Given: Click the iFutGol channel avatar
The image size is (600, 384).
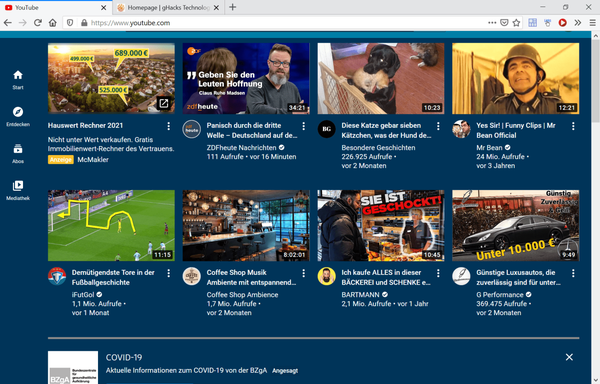Looking at the screenshot, I should click(57, 277).
